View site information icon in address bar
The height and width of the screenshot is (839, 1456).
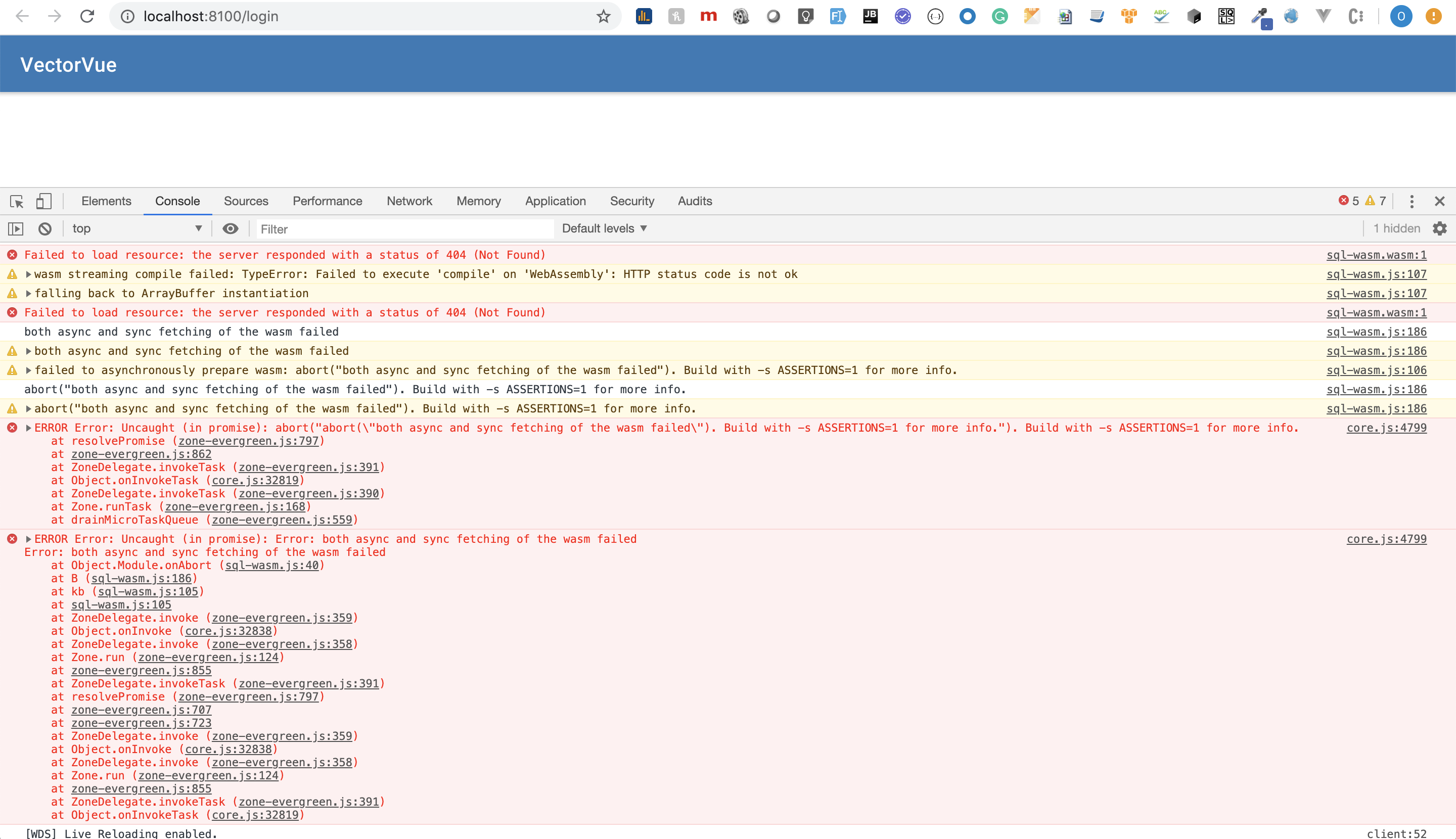coord(127,16)
